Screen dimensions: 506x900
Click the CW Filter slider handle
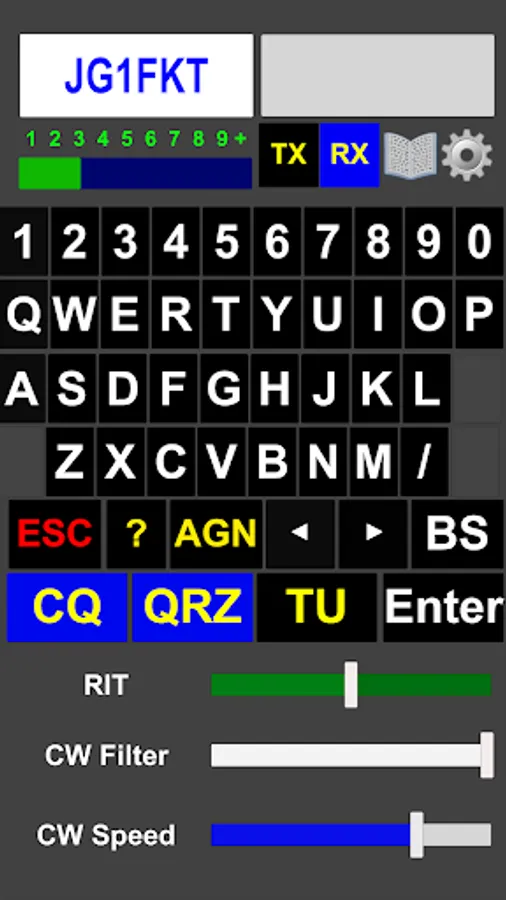(x=486, y=755)
